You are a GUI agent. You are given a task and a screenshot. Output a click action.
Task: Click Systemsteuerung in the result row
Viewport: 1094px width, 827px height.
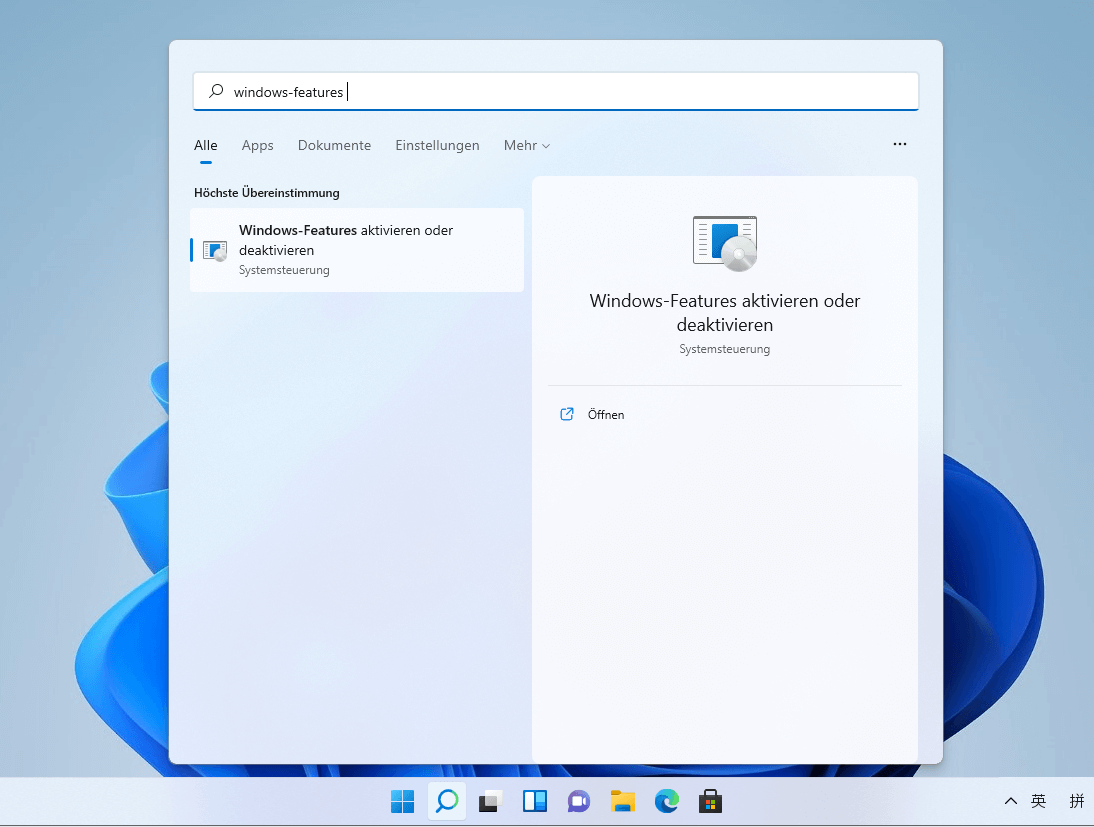coord(284,270)
